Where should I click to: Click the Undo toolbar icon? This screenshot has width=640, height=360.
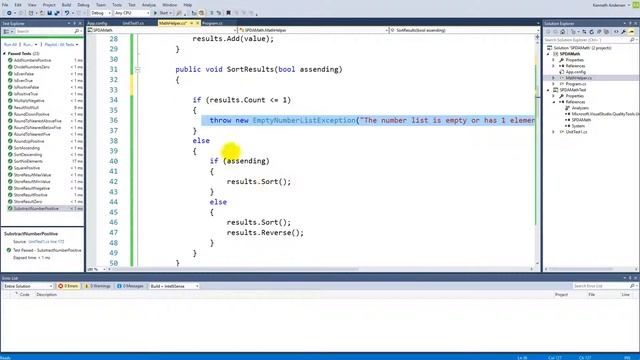point(67,13)
